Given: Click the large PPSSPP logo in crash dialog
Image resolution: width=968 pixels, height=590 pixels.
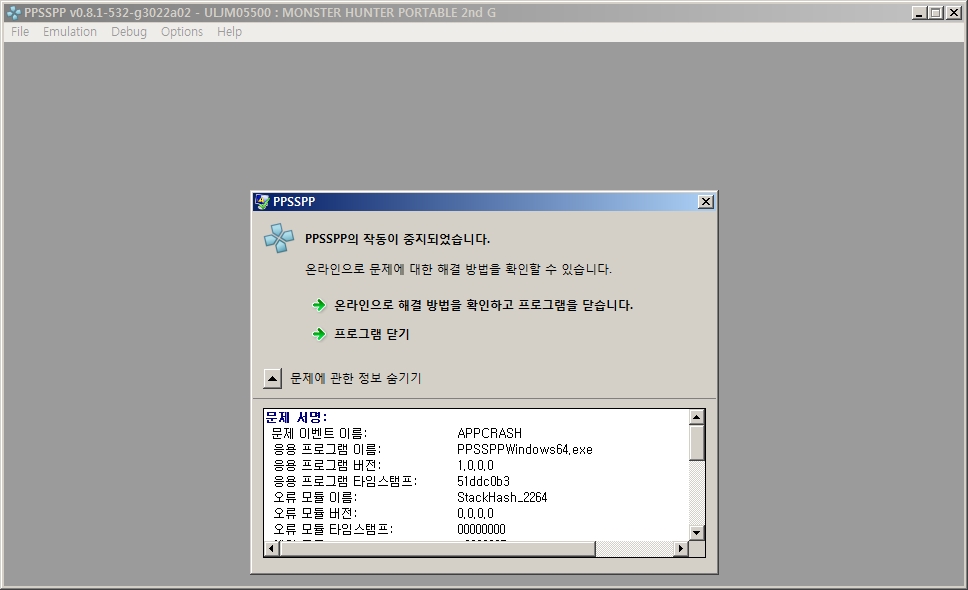Looking at the screenshot, I should coord(278,238).
